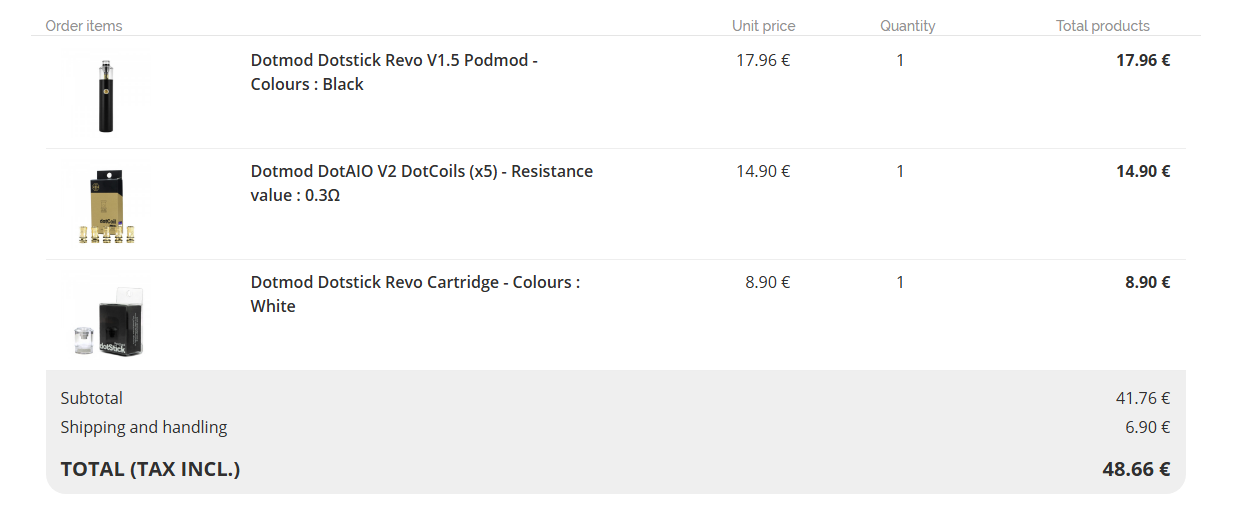Click the 'Quantity' column header

point(907,26)
